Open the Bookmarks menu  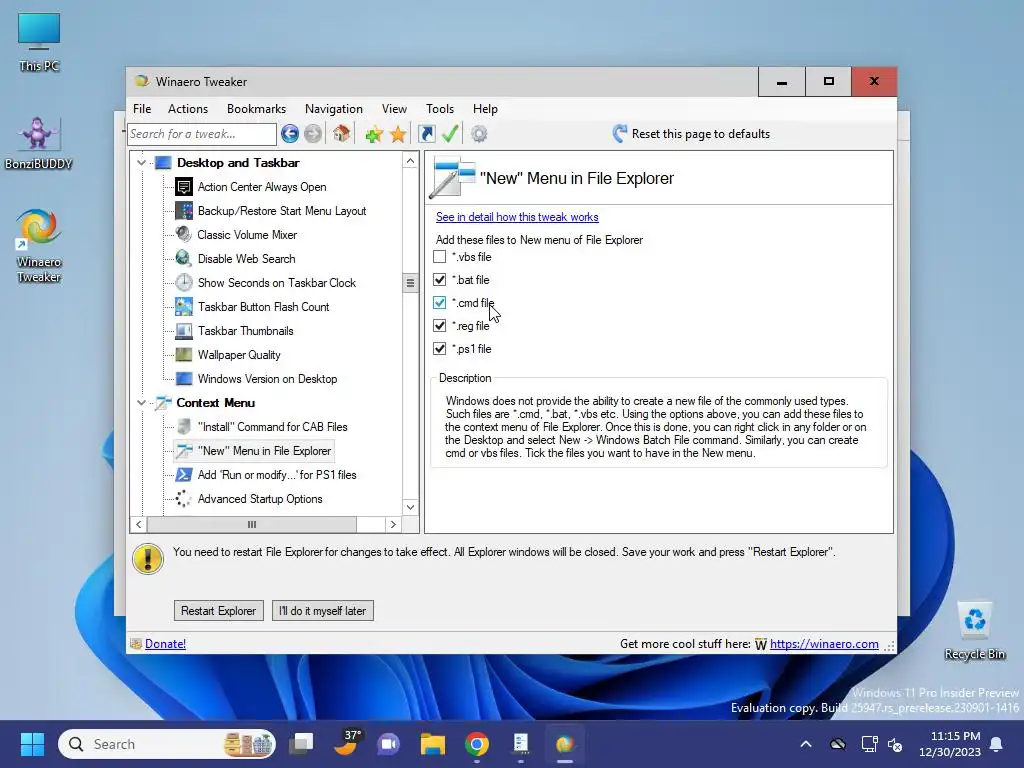tap(256, 108)
